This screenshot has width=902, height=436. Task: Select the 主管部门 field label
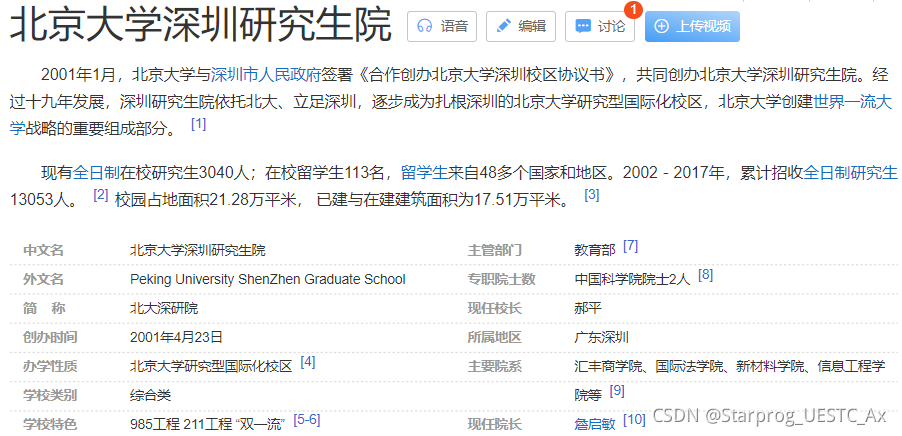[495, 251]
